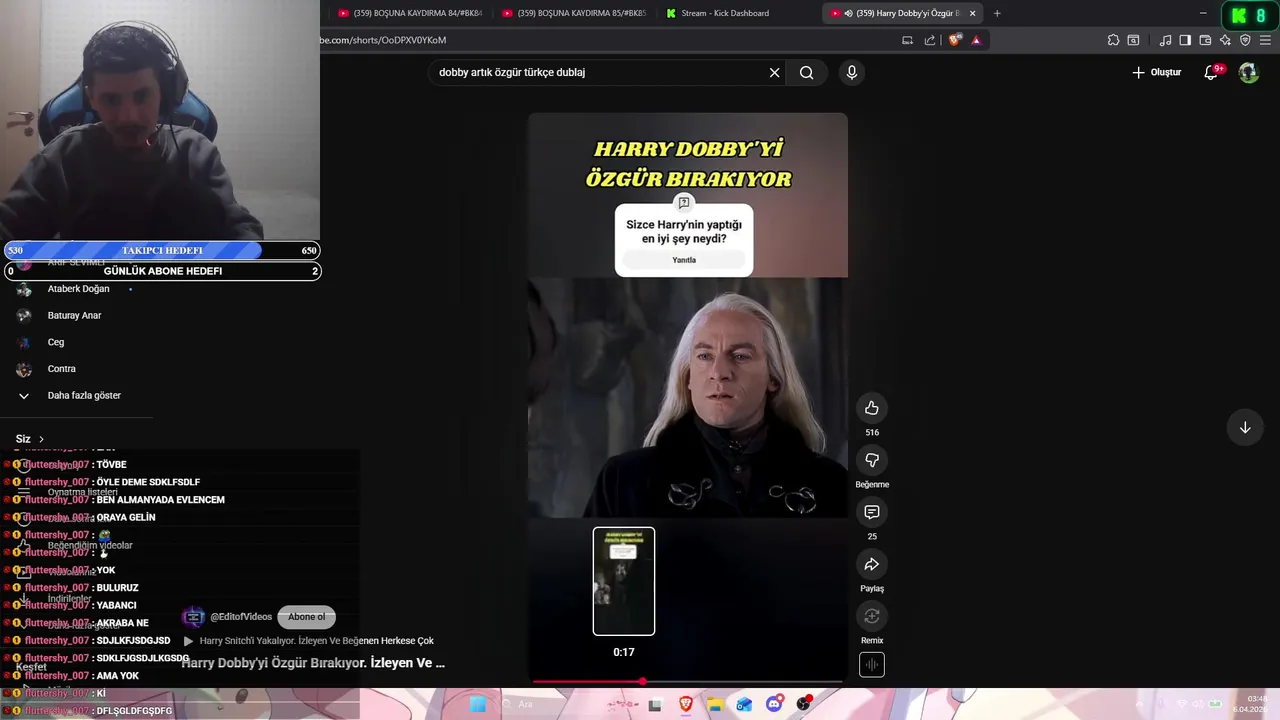Like the Short with the thumbs-up icon

tap(872, 408)
